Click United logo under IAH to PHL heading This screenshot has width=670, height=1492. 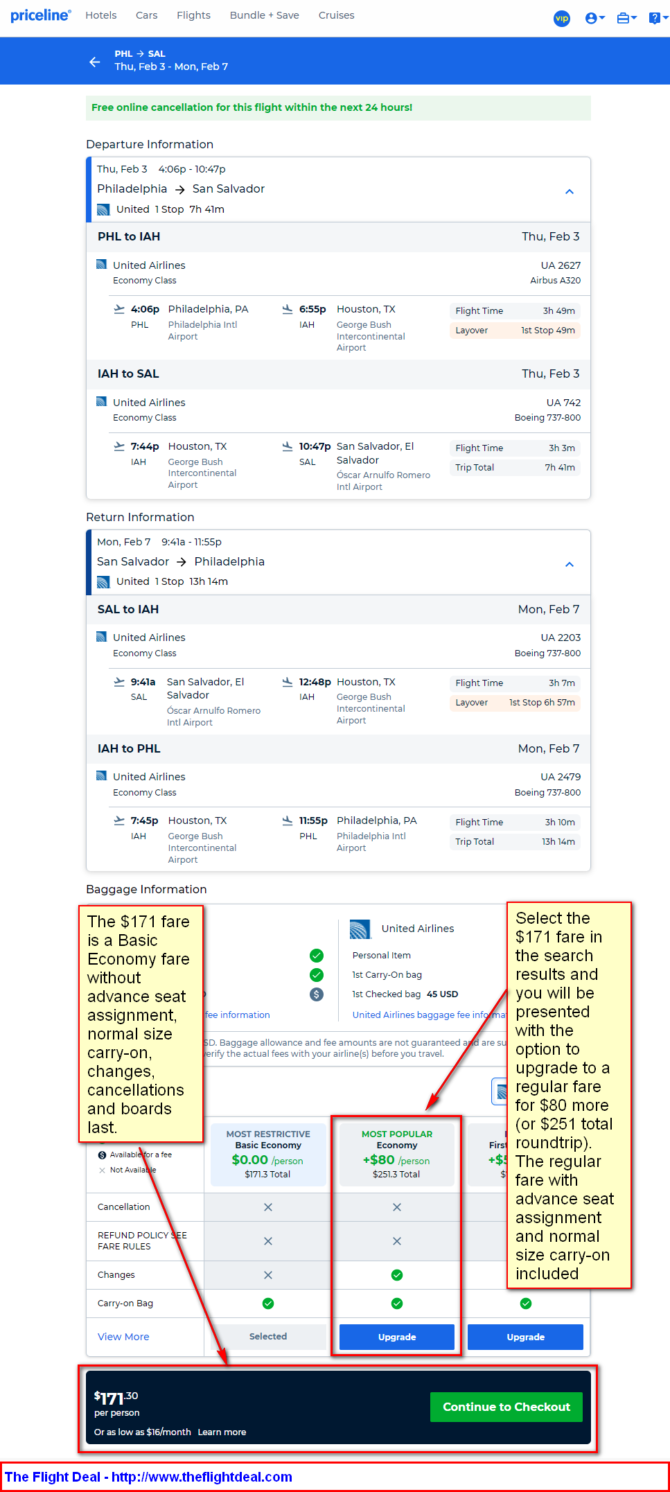pos(101,776)
